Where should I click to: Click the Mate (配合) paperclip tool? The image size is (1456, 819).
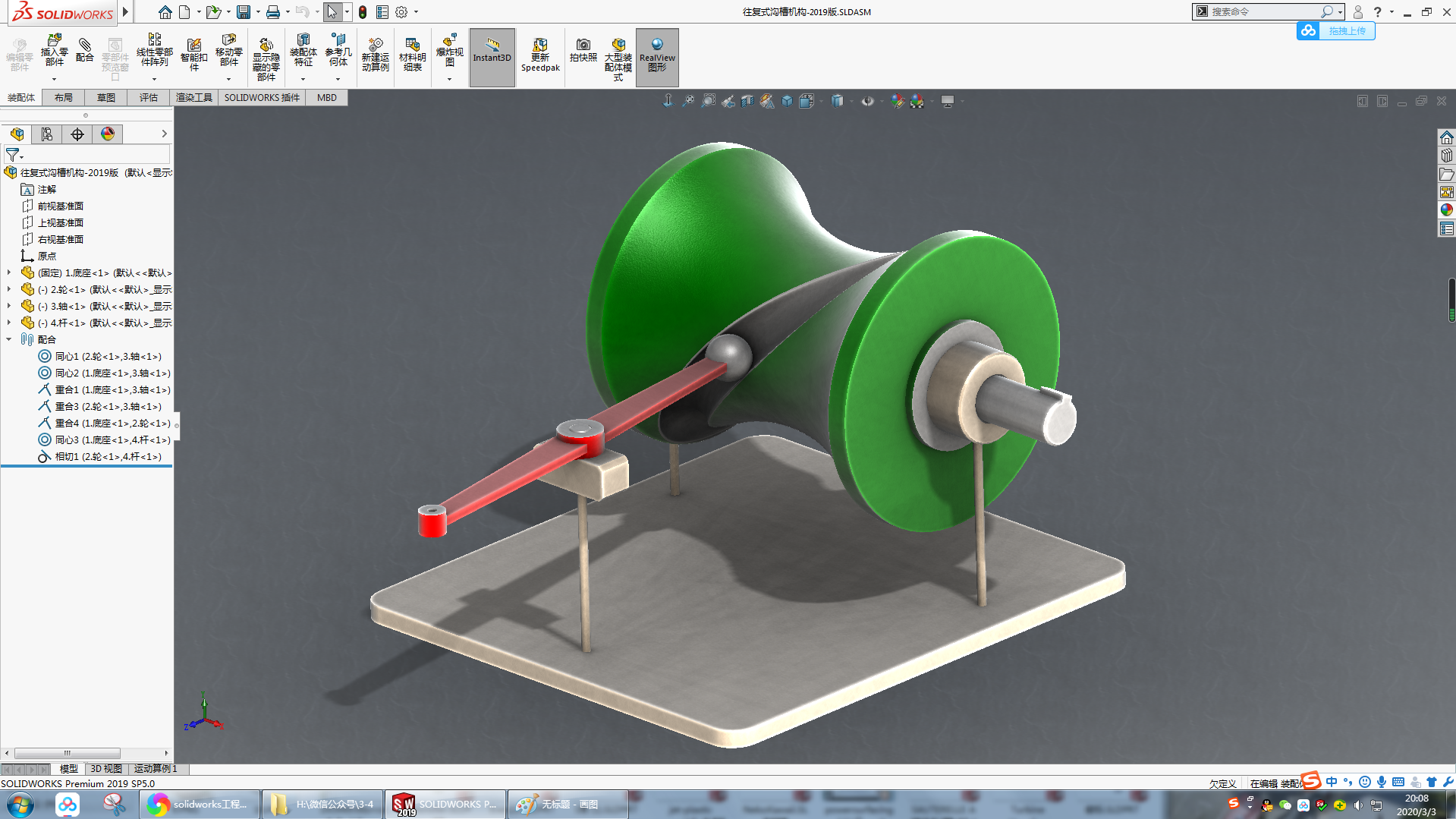[x=85, y=50]
